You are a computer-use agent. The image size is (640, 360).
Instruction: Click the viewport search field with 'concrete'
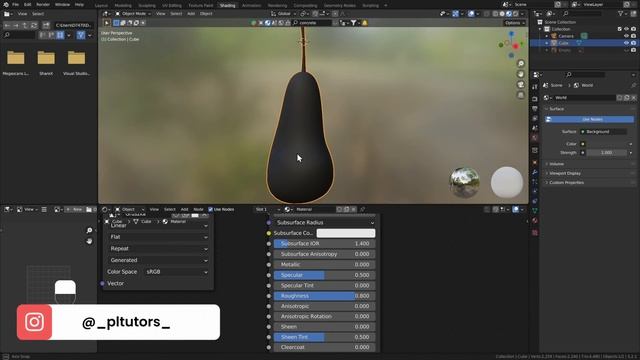coord(312,23)
